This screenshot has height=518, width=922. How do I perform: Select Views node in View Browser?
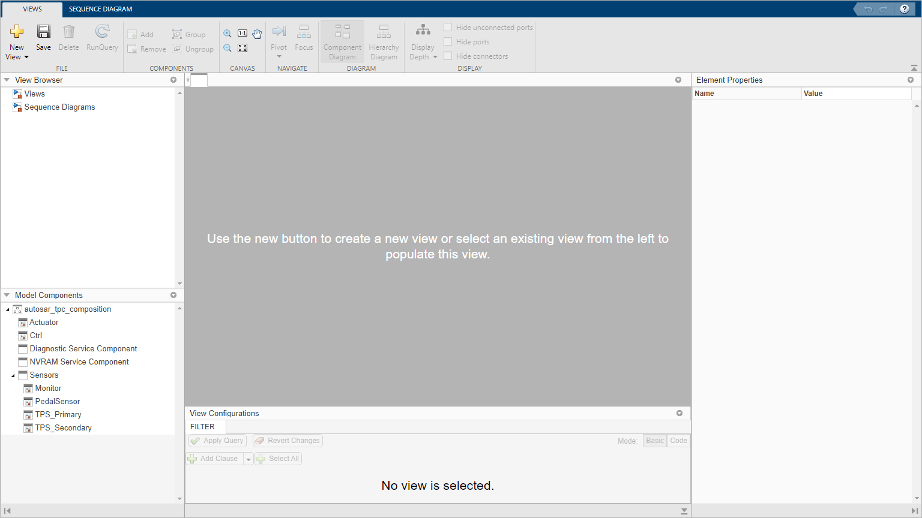(34, 94)
